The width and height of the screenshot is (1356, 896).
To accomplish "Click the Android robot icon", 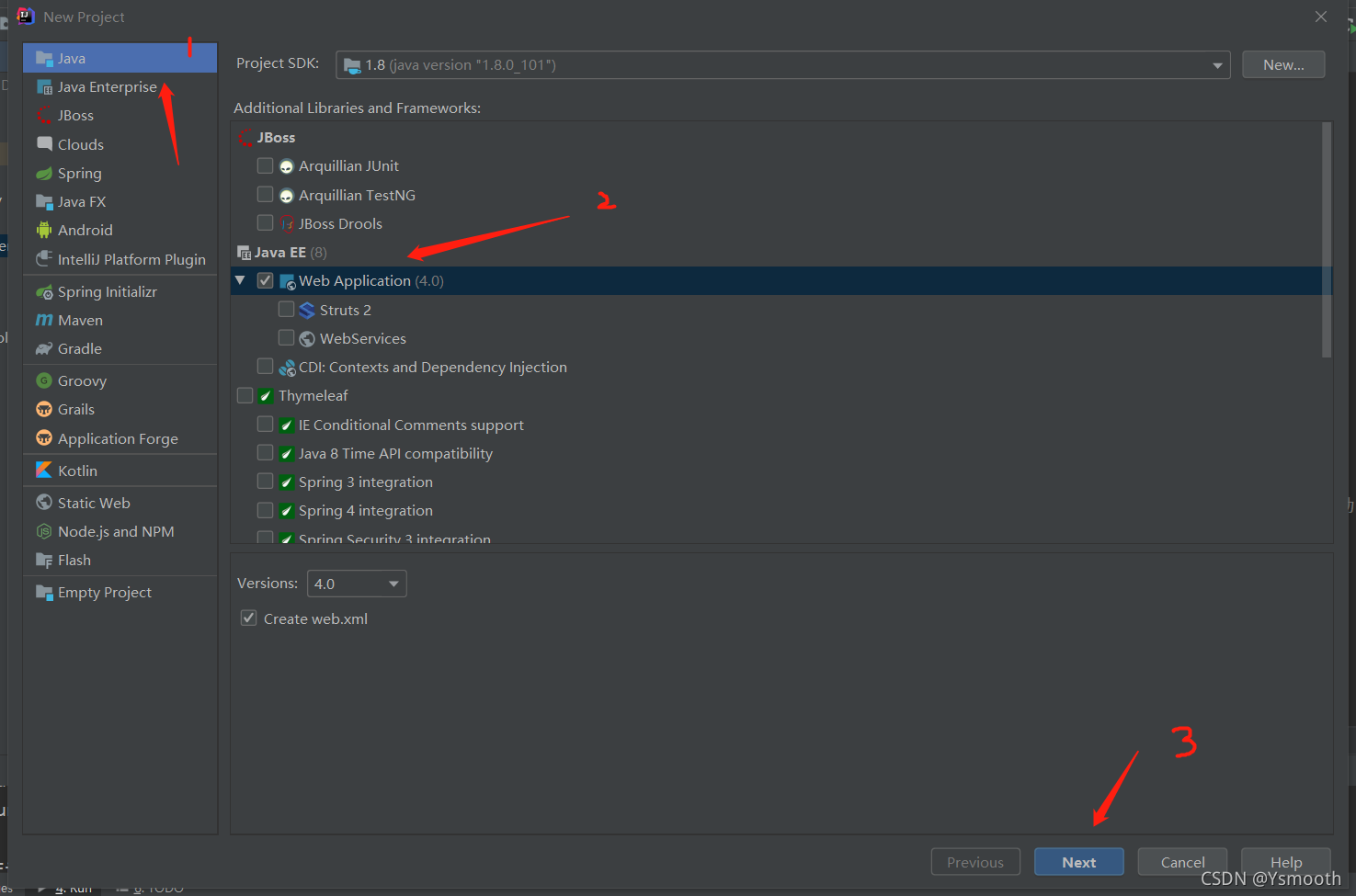I will point(44,231).
